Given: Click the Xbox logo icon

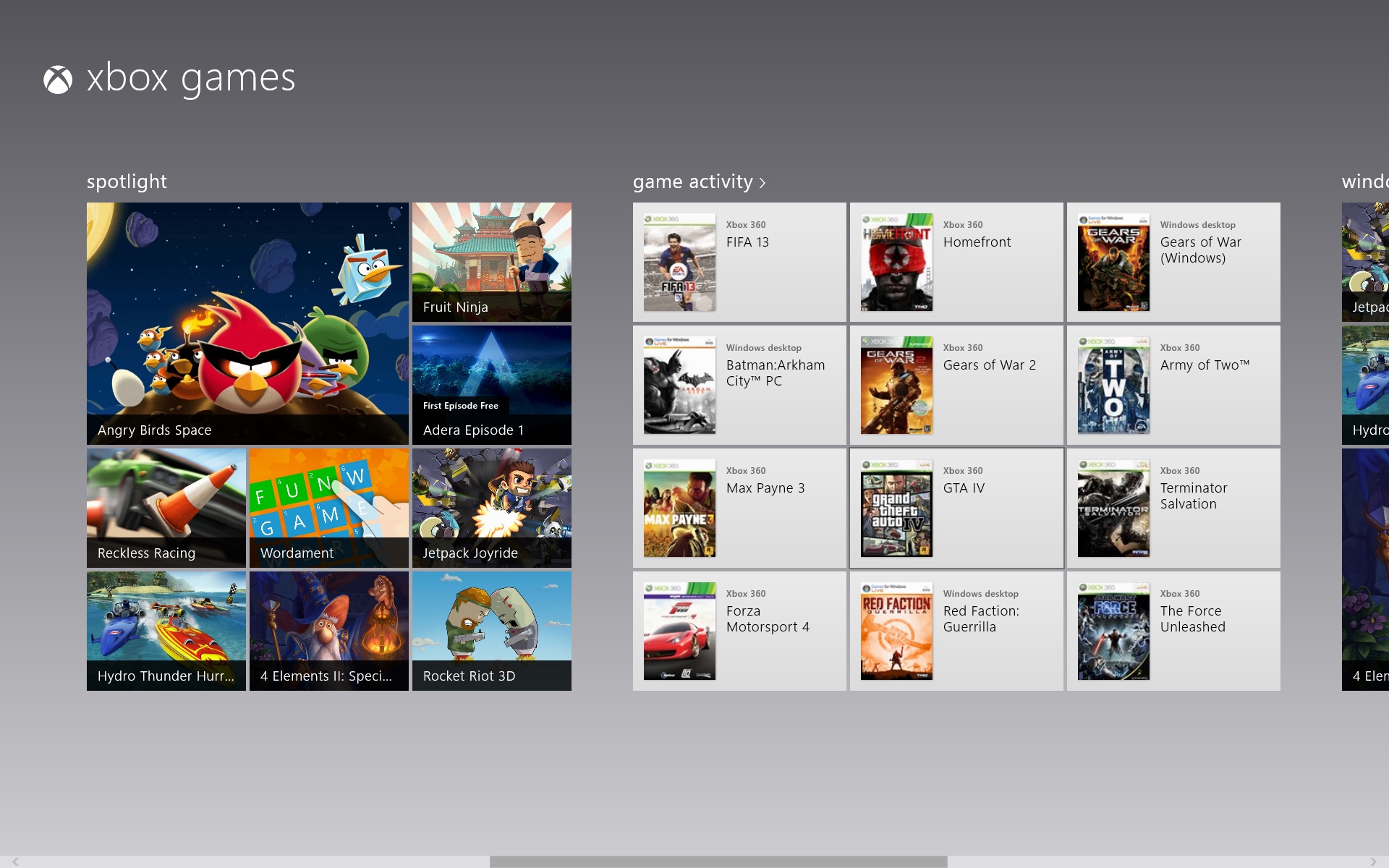Looking at the screenshot, I should [x=58, y=80].
